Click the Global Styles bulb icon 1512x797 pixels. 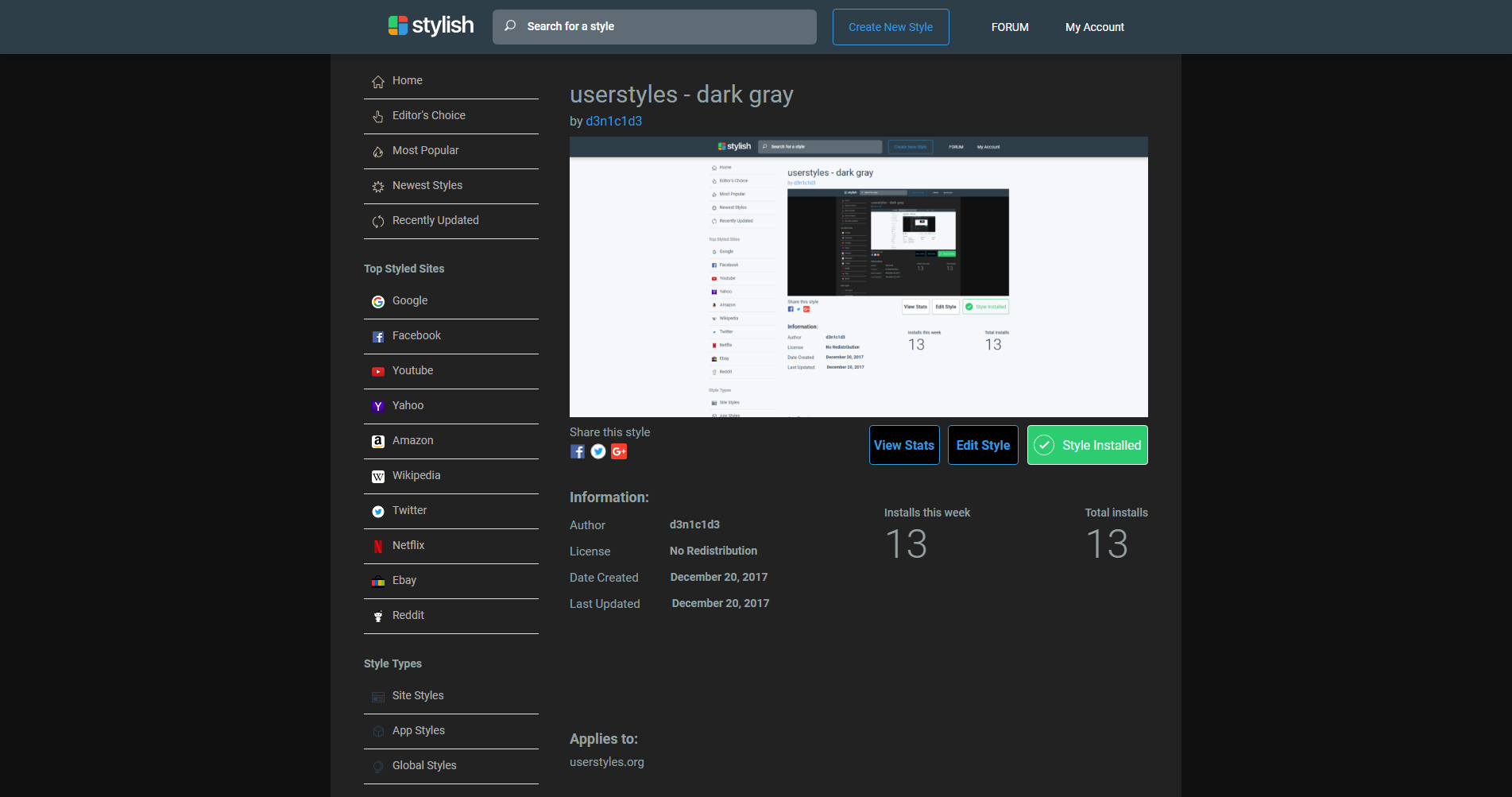click(378, 766)
